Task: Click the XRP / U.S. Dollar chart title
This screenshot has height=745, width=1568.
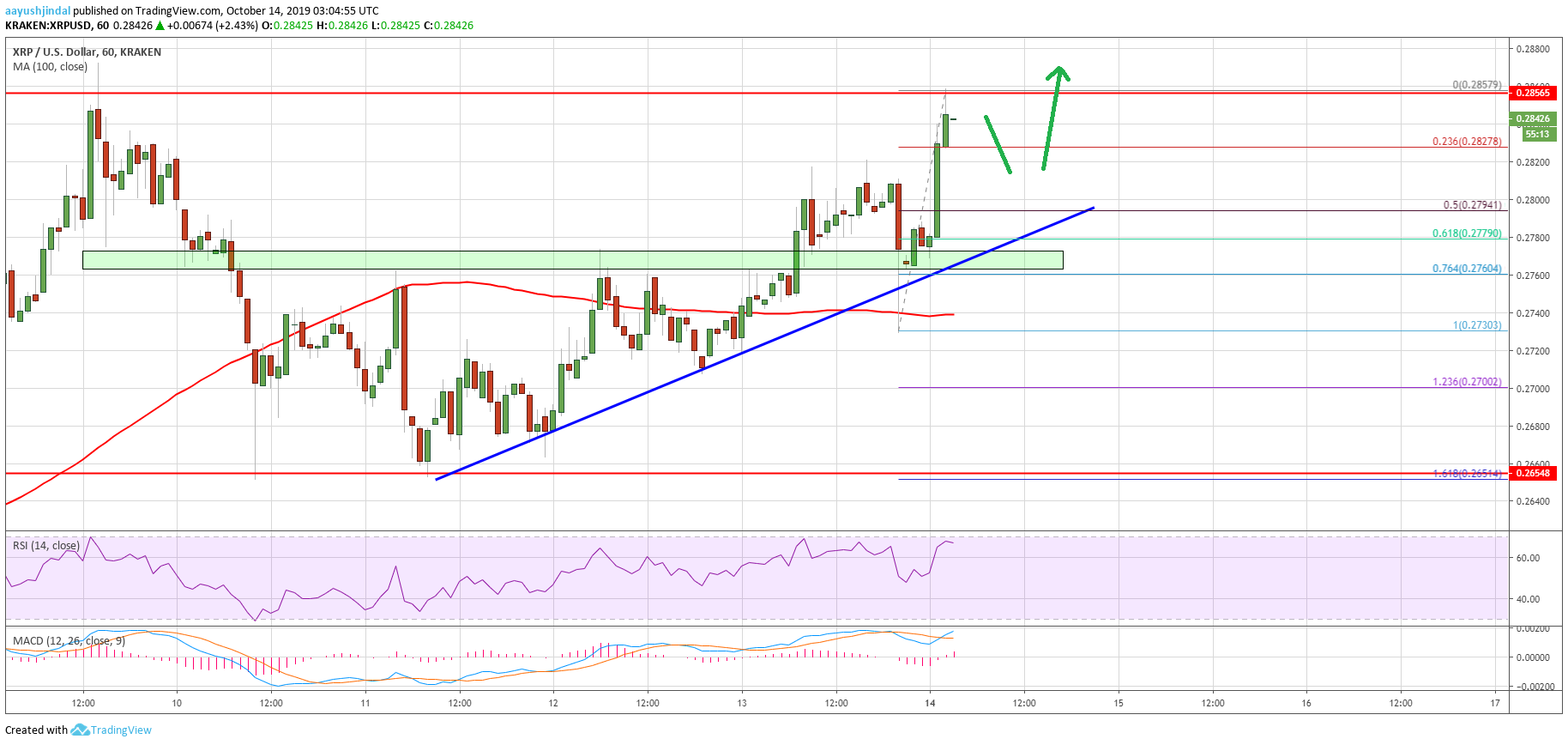Action: (x=87, y=52)
